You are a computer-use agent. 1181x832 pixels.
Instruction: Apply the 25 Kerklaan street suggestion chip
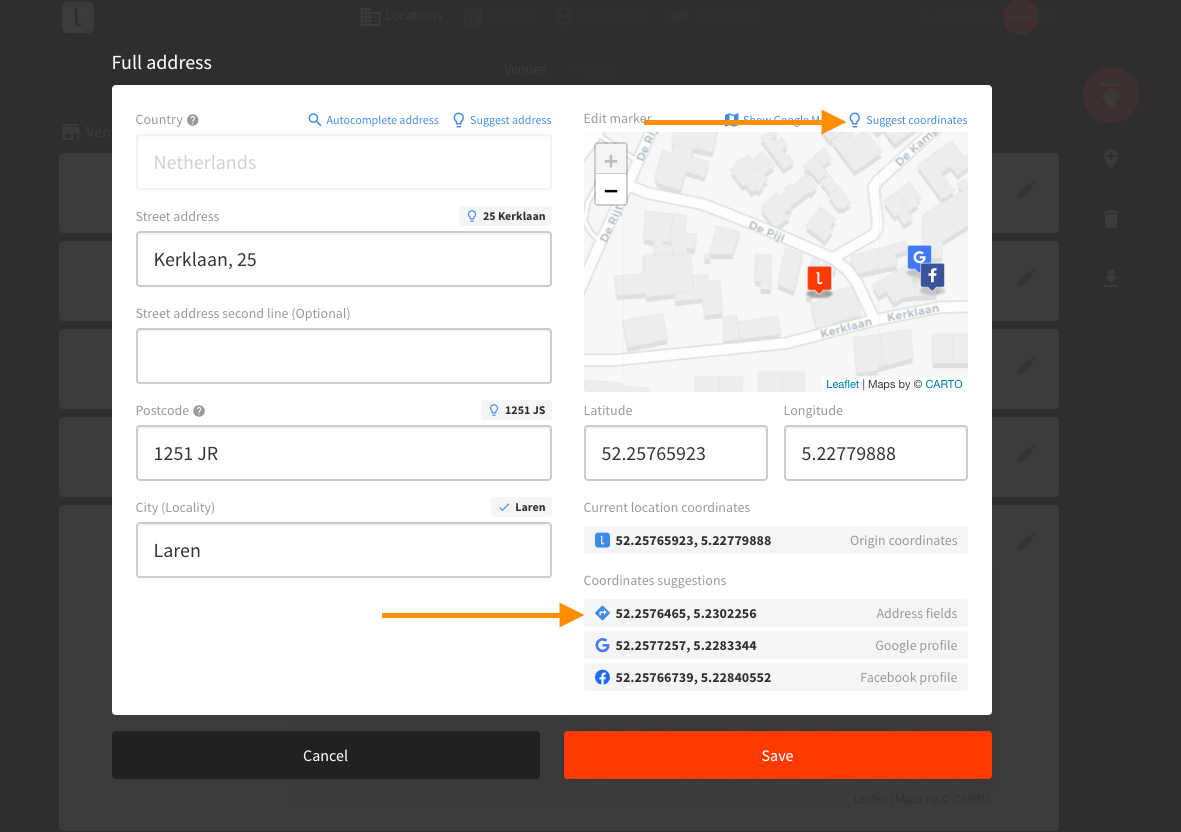[505, 216]
